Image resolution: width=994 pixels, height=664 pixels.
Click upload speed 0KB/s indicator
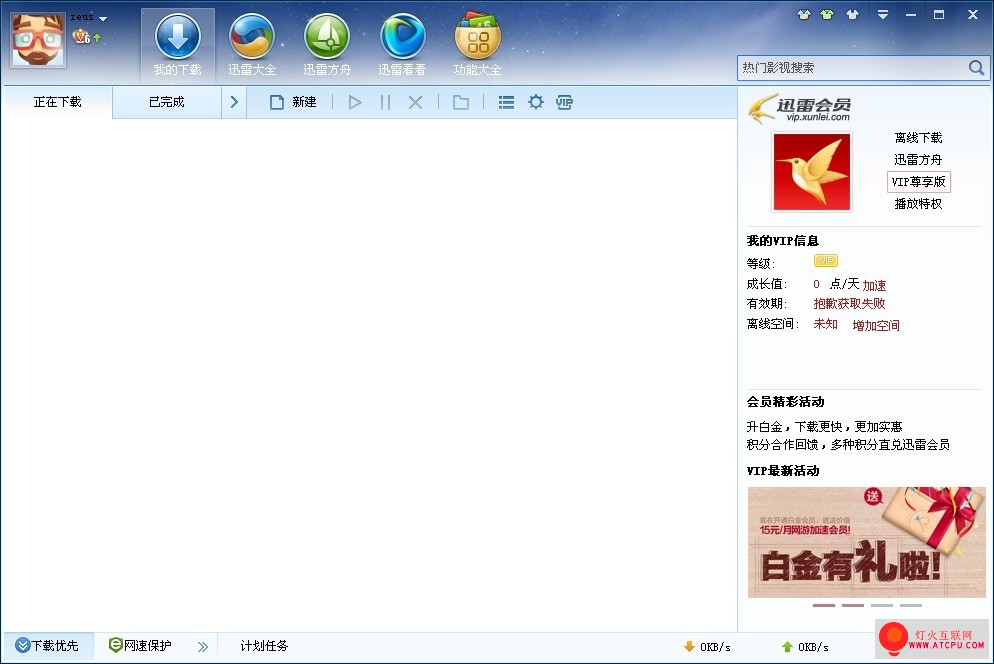[805, 647]
